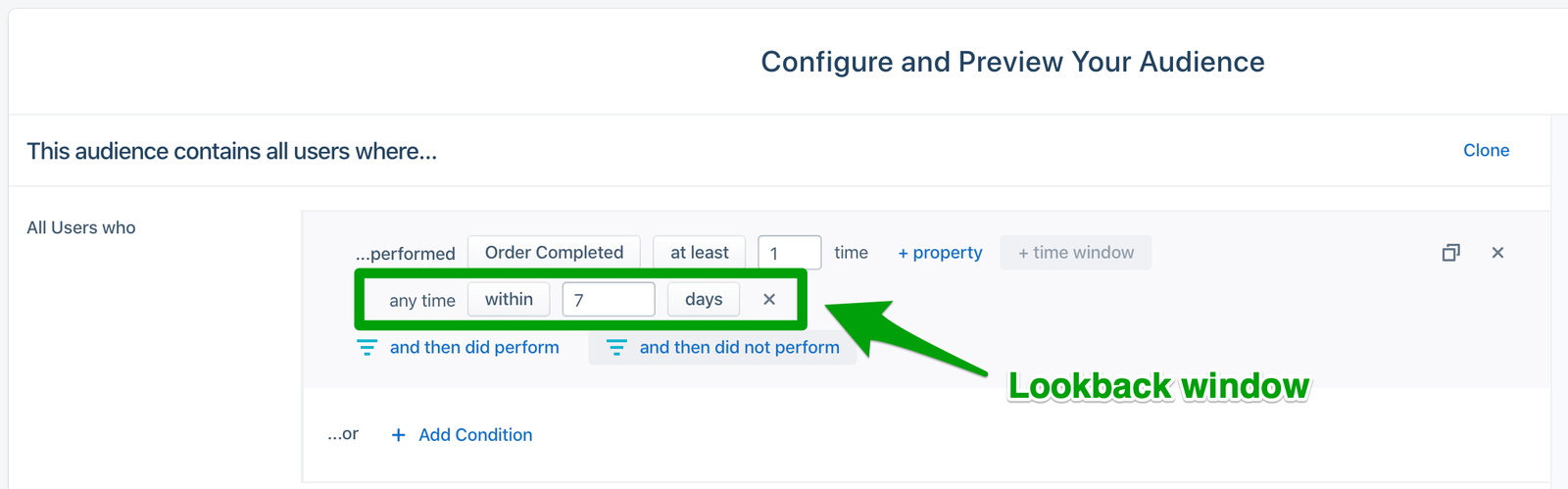The width and height of the screenshot is (1568, 489).
Task: Remove the Order Completed condition row
Action: pos(1497,253)
